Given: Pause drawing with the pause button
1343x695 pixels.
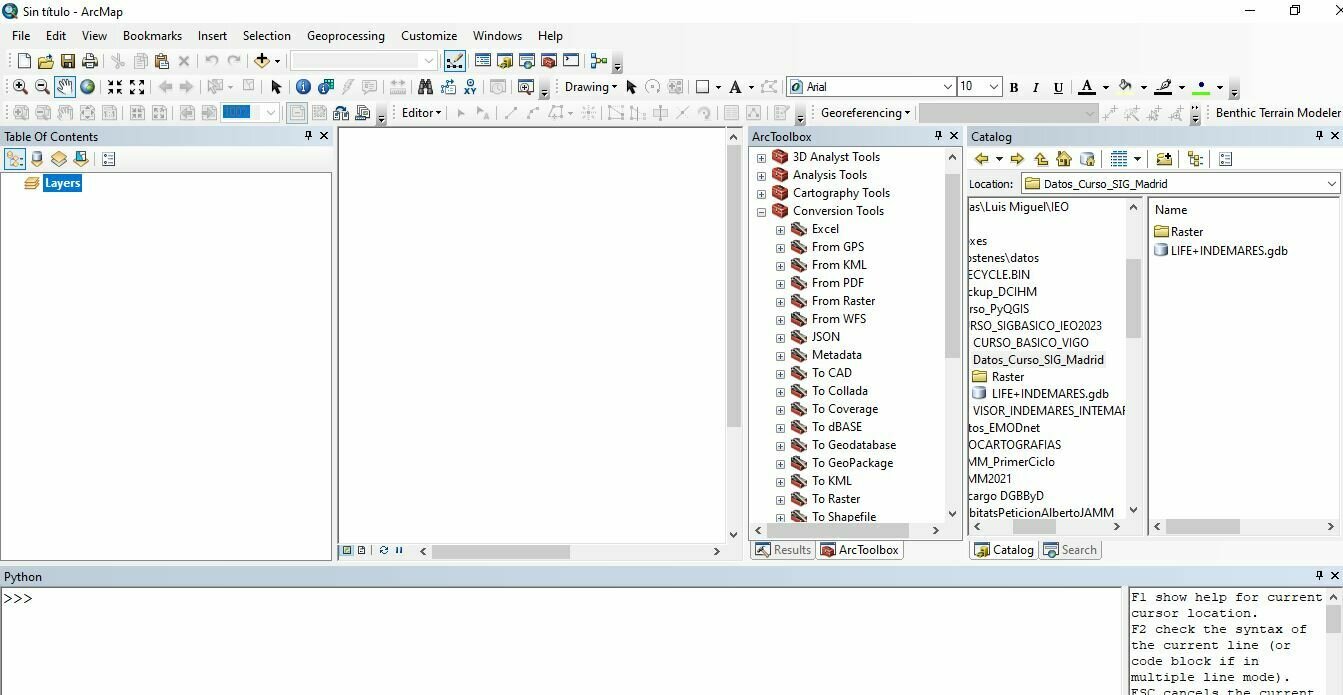Looking at the screenshot, I should click(x=399, y=550).
